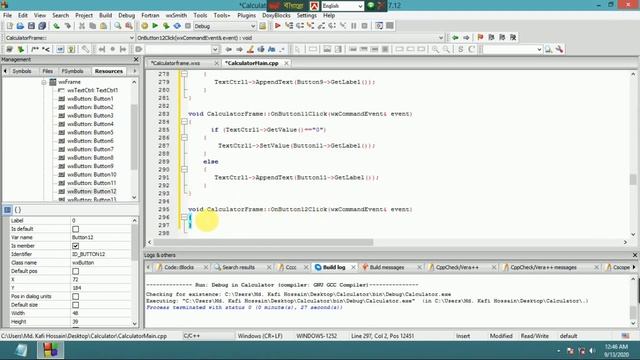Open Code::Blocks from the Windows taskbar
This screenshot has width=640, height=360.
click(50, 350)
